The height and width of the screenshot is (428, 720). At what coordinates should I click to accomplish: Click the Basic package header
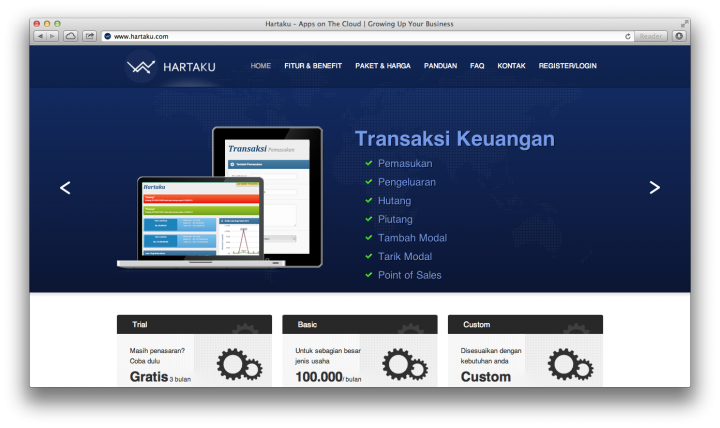tap(360, 324)
